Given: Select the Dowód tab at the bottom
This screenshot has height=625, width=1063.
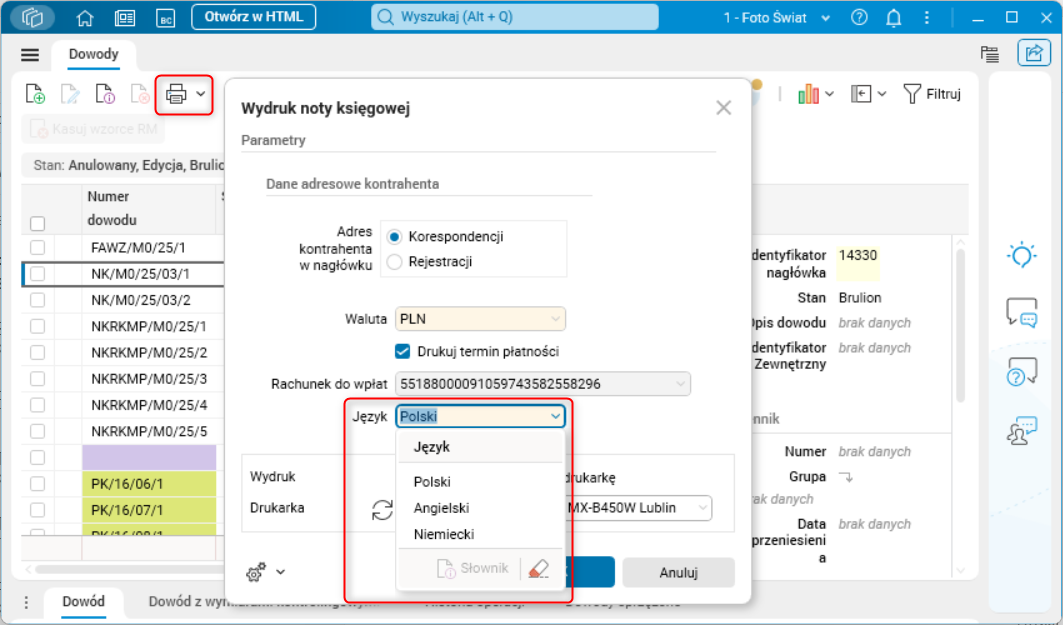Looking at the screenshot, I should coord(84,603).
